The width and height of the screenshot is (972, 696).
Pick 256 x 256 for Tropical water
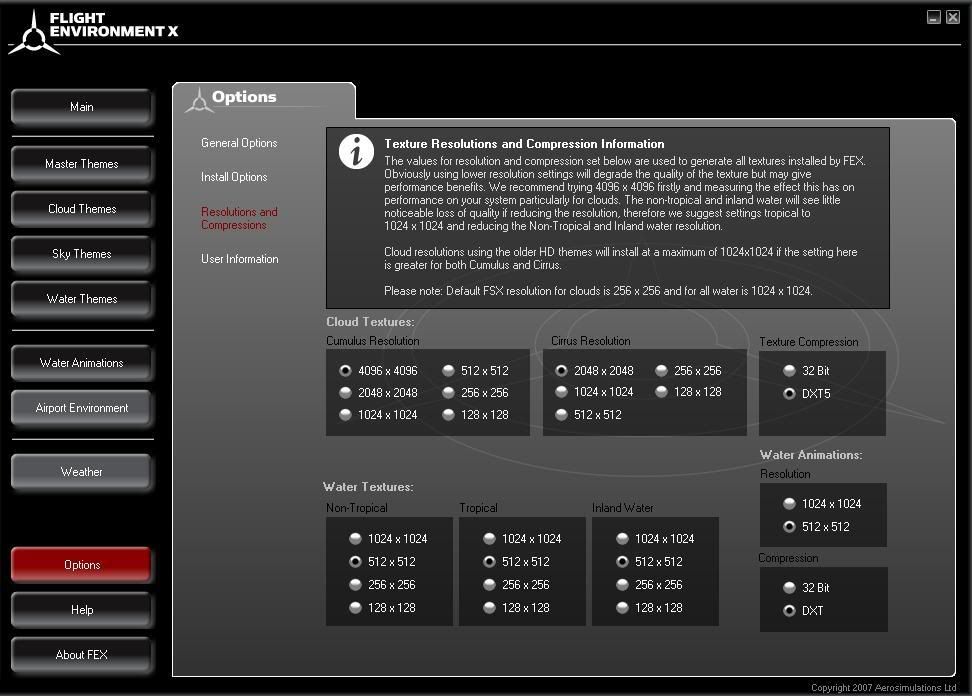489,585
